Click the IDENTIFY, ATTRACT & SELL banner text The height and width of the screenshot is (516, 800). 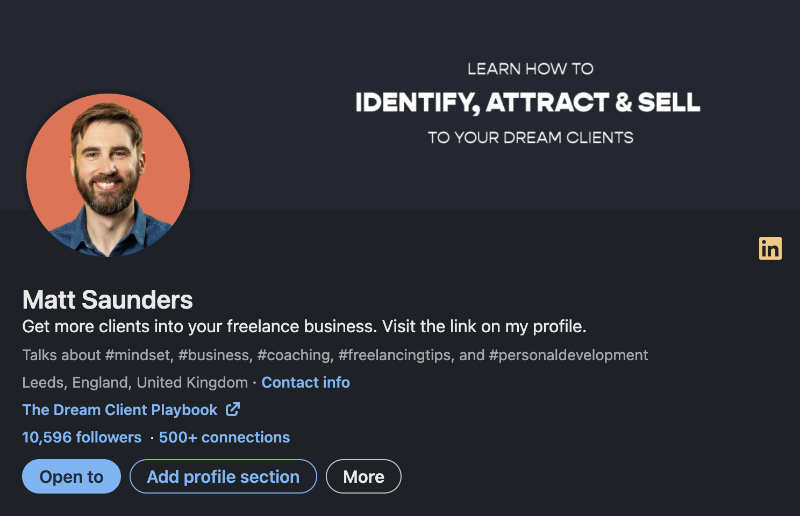(528, 103)
